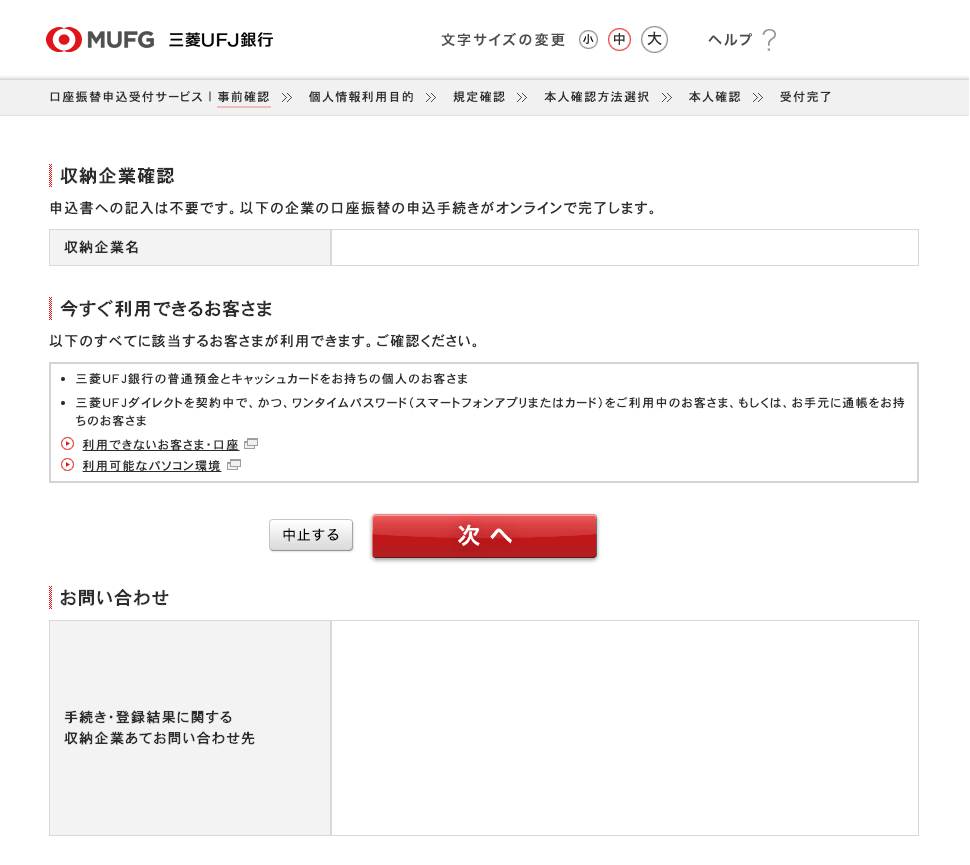
Task: Click new-window icon after 利用できないお客さま・口座
Action: click(x=251, y=444)
